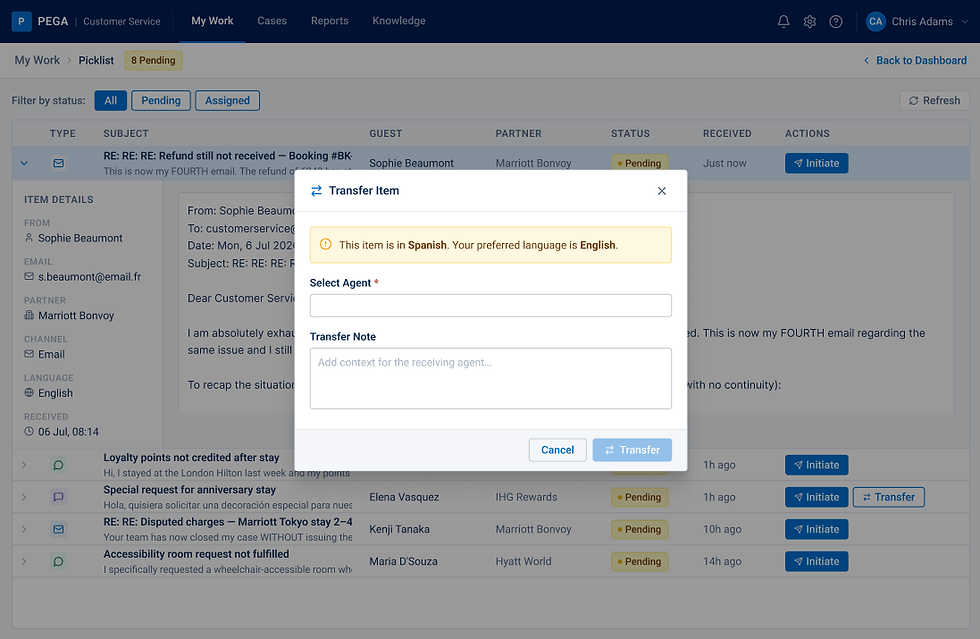
Task: Open the Chris Adams user menu arrow
Action: pos(964,22)
